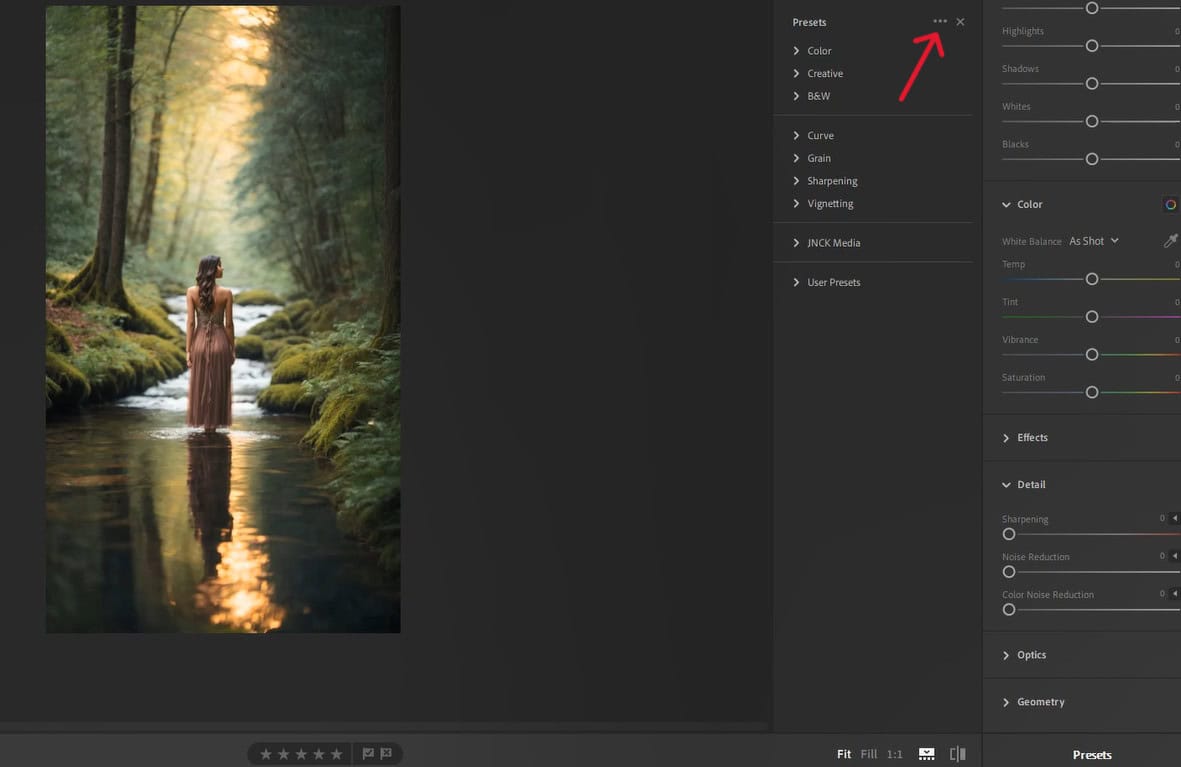Viewport: 1181px width, 767px height.
Task: Click the Detail Sharpening slider handle
Action: pyautogui.click(x=1009, y=534)
